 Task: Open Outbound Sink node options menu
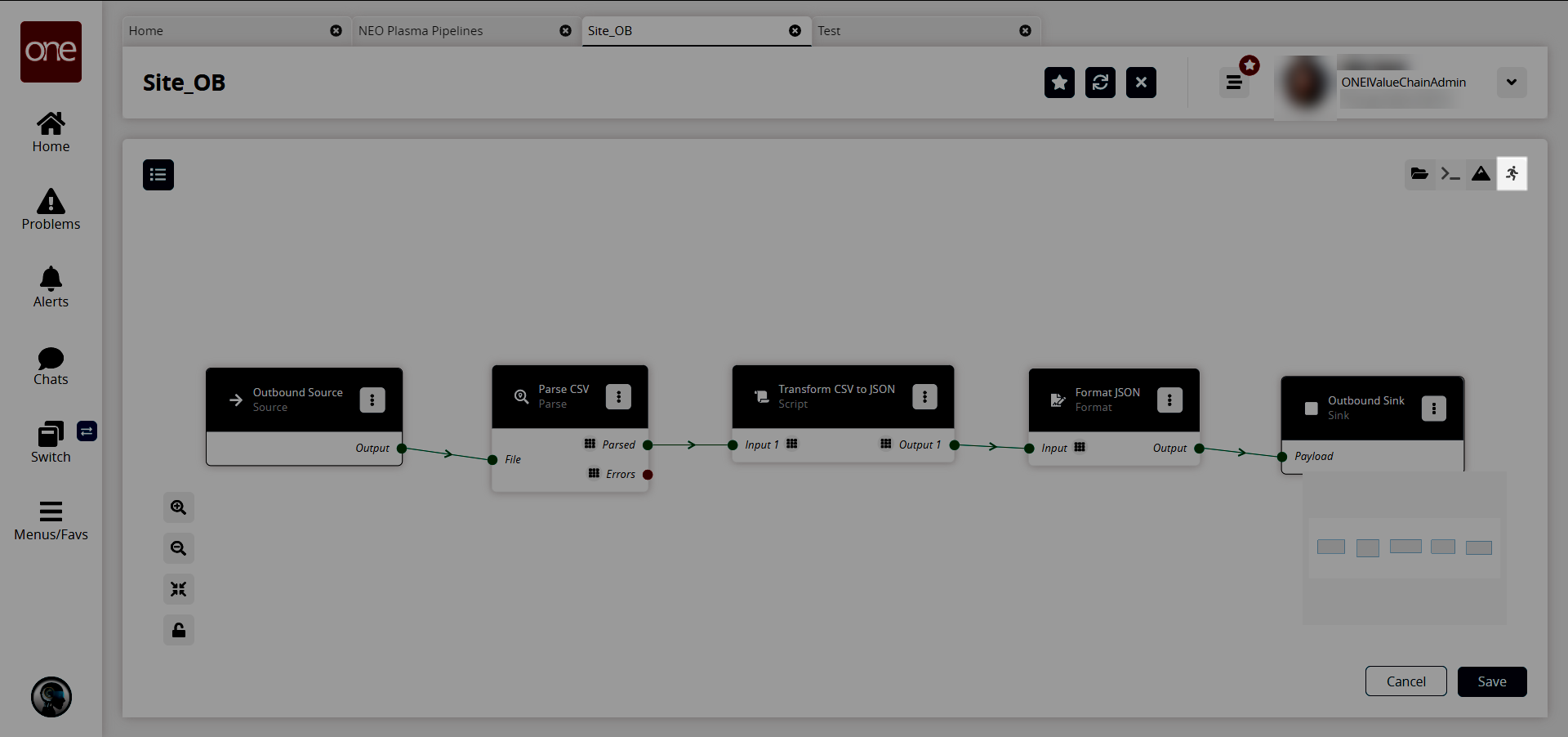click(1434, 409)
